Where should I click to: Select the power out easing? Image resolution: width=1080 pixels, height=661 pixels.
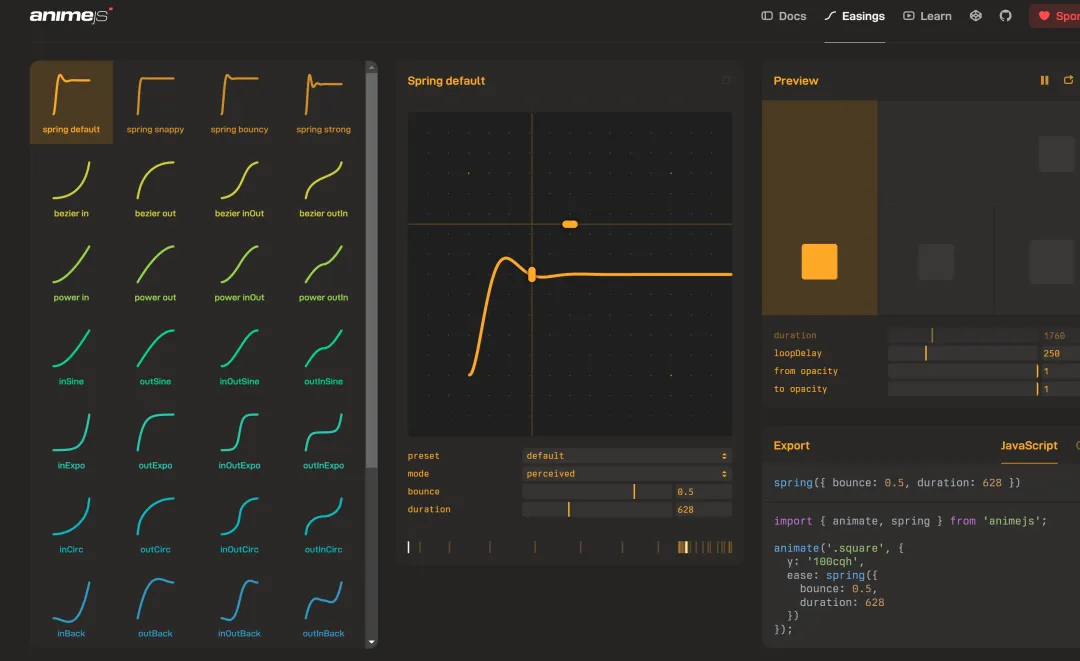[x=155, y=271]
